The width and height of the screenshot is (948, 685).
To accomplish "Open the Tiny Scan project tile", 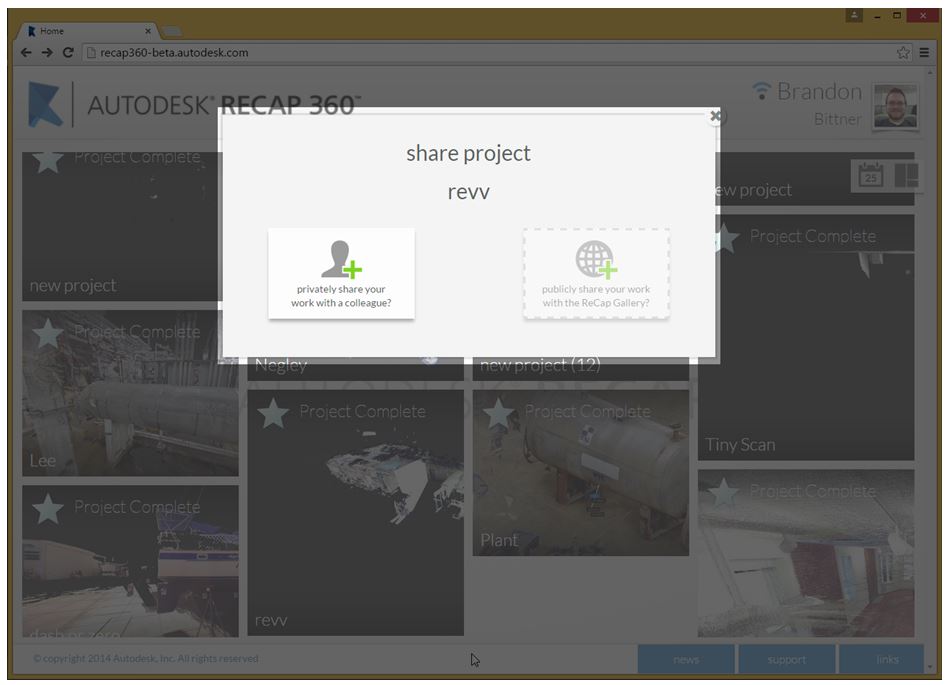I will (806, 337).
